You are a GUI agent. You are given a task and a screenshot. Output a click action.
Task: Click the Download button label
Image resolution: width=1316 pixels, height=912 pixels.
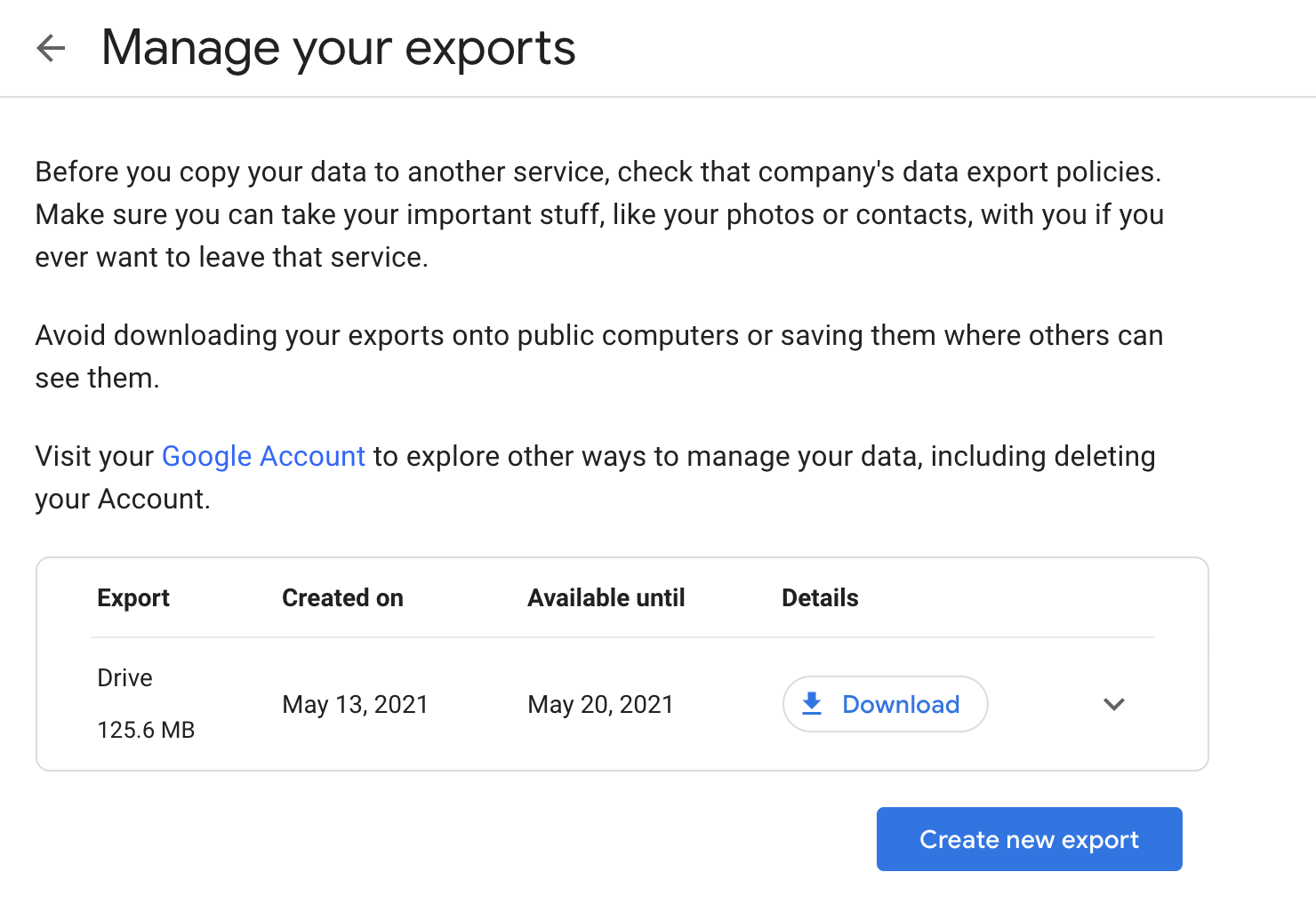coord(901,704)
